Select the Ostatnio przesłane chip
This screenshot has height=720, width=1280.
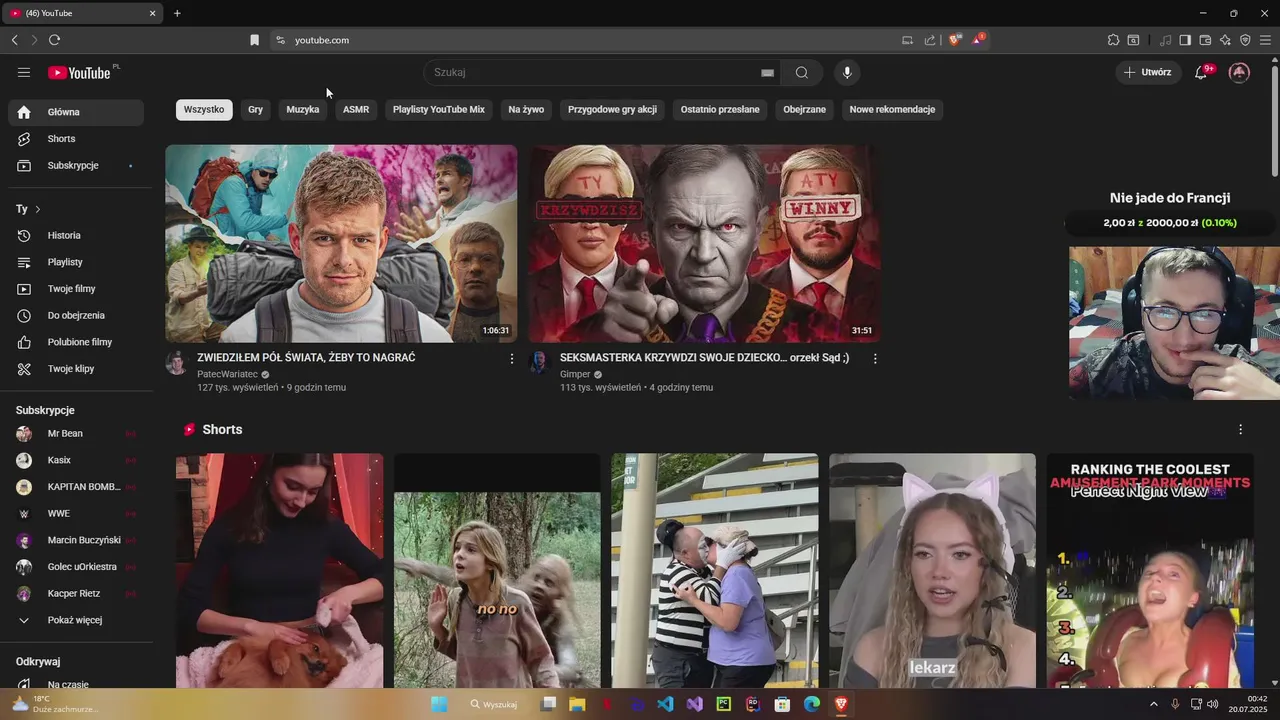720,109
